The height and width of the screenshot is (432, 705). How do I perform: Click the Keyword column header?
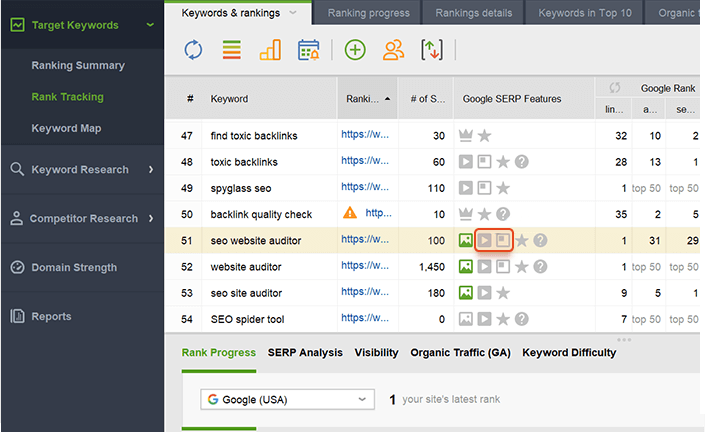pyautogui.click(x=229, y=98)
